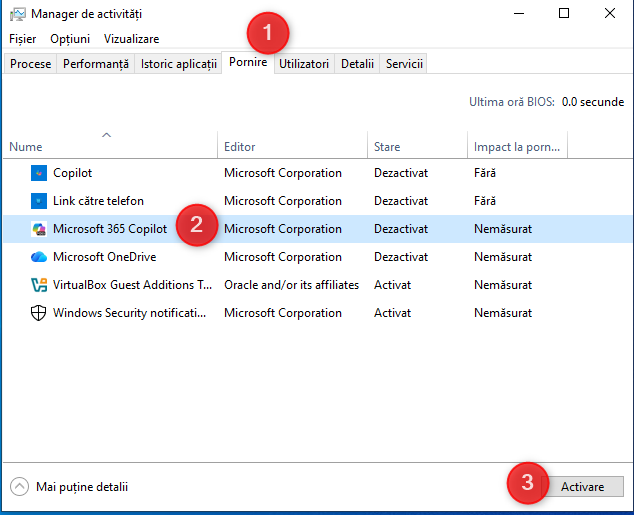This screenshot has width=634, height=515.
Task: Switch to the Utilizatori tab
Action: pyautogui.click(x=304, y=64)
